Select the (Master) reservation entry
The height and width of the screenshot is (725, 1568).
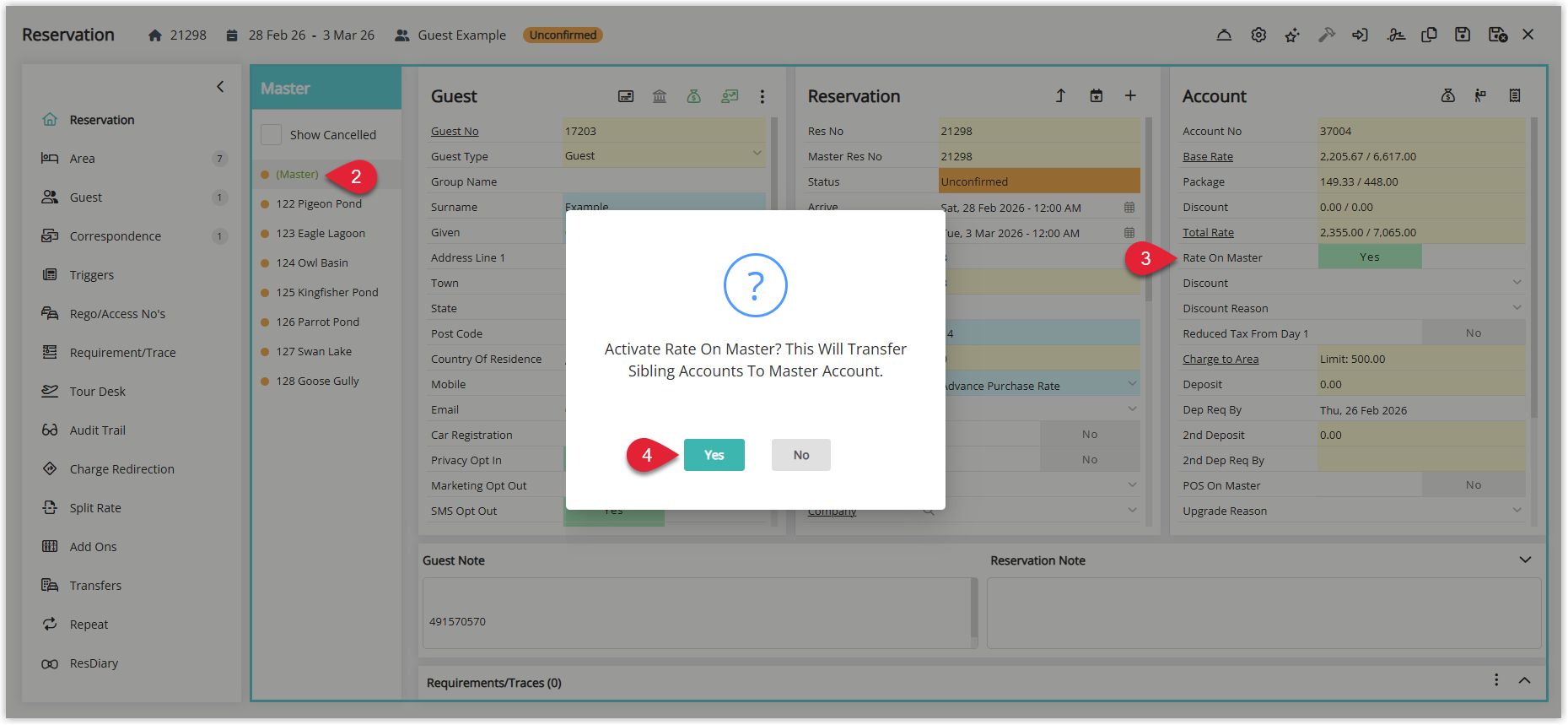tap(297, 175)
